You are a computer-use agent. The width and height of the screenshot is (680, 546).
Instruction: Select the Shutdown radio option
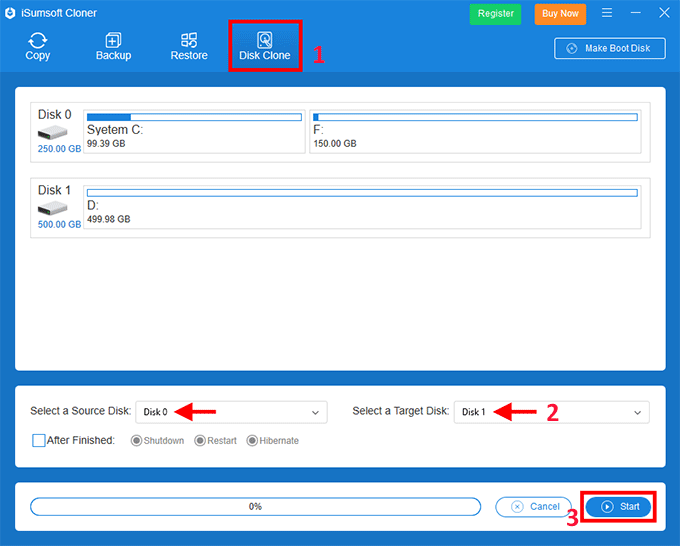[137, 440]
